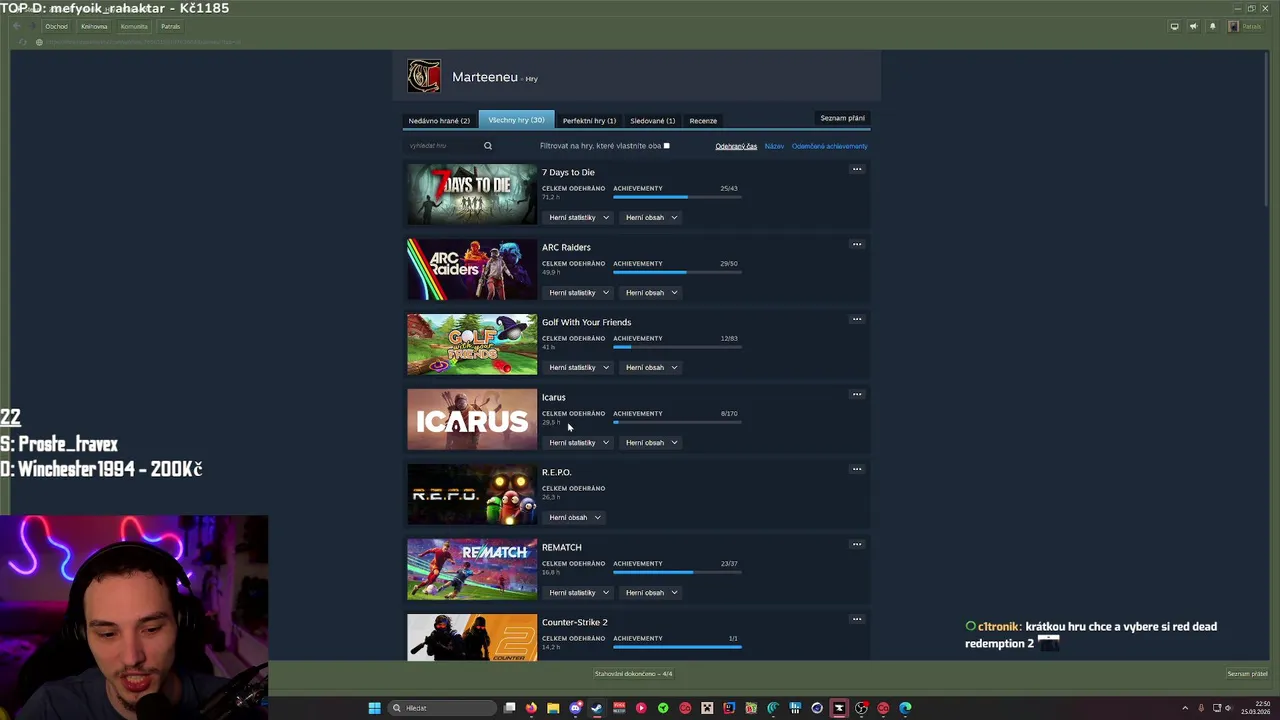This screenshot has height=720, width=1280.
Task: Expand Herní obsah for 7 Days to Die
Action: point(651,217)
